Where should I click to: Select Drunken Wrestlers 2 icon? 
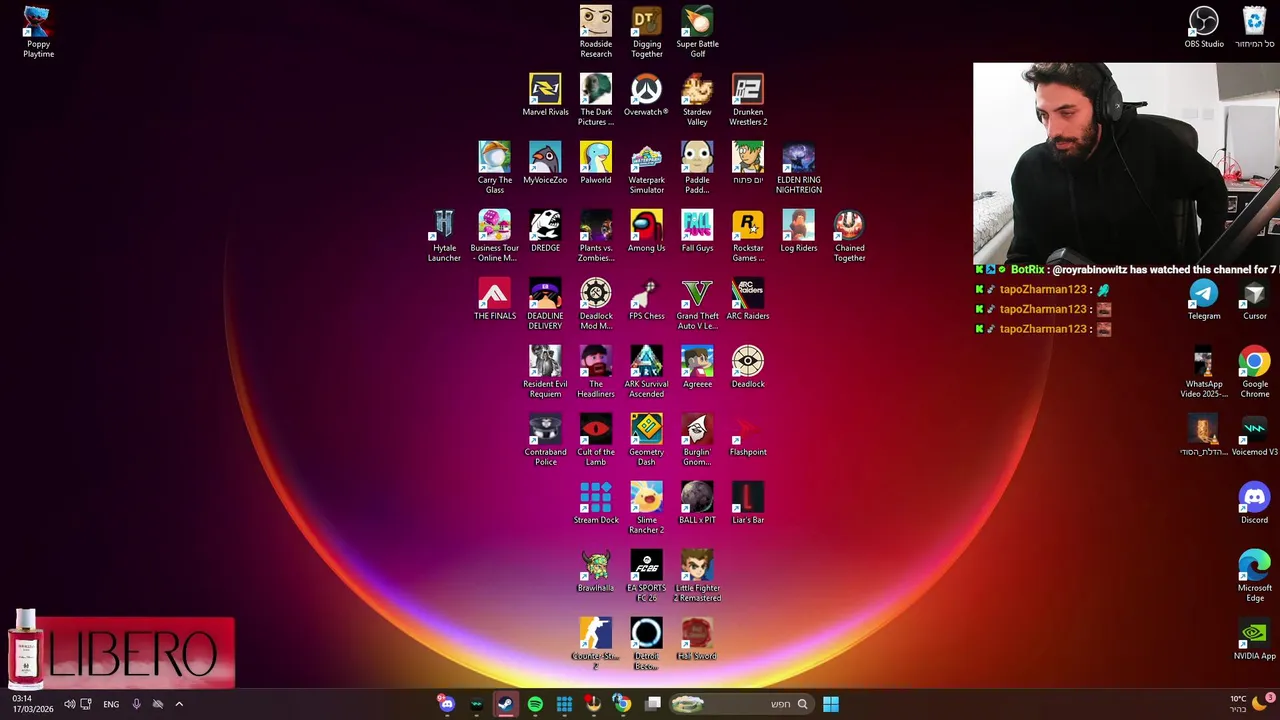tap(748, 100)
